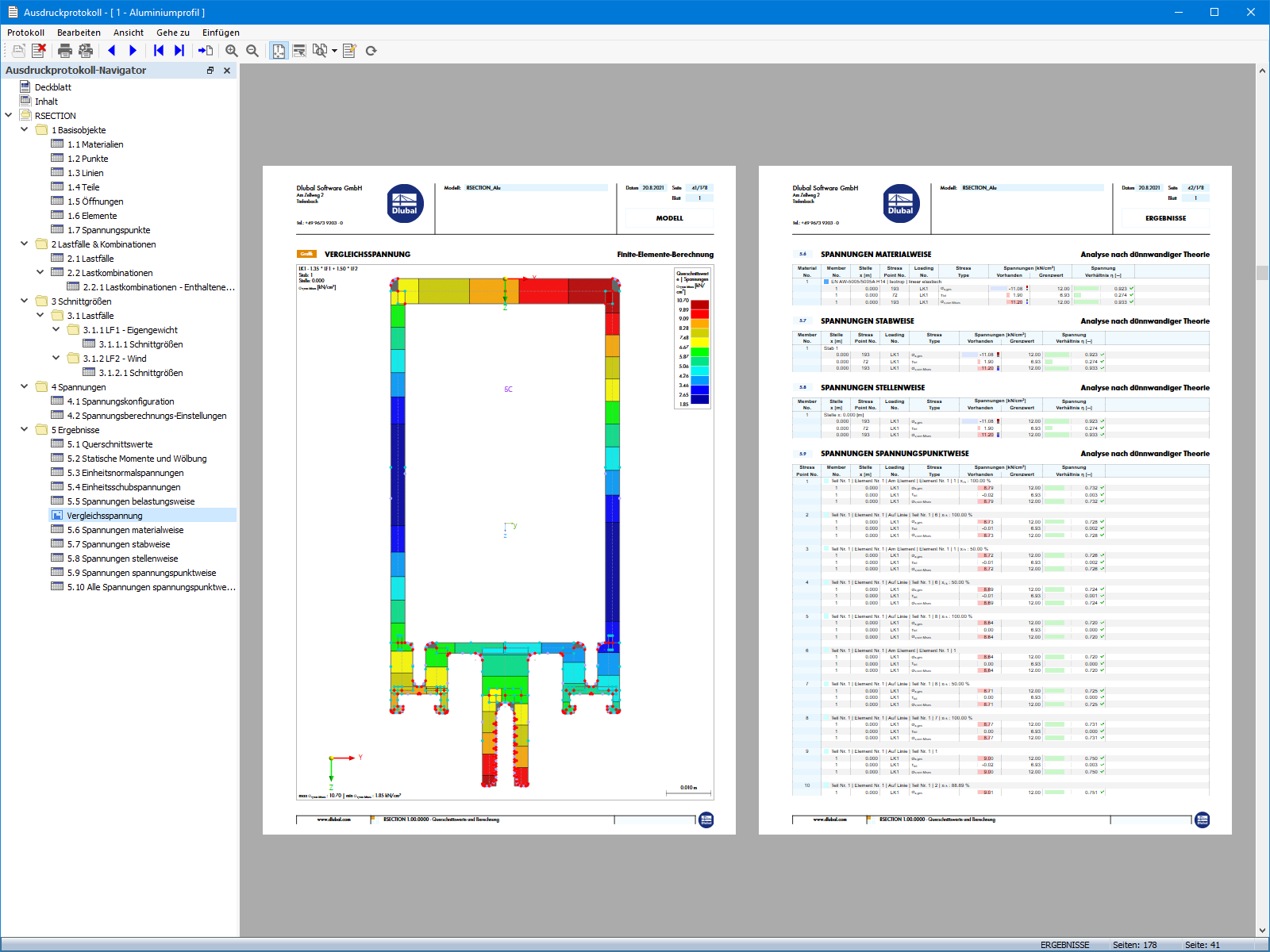
Task: Collapse the RSECTION tree node
Action: (x=9, y=115)
